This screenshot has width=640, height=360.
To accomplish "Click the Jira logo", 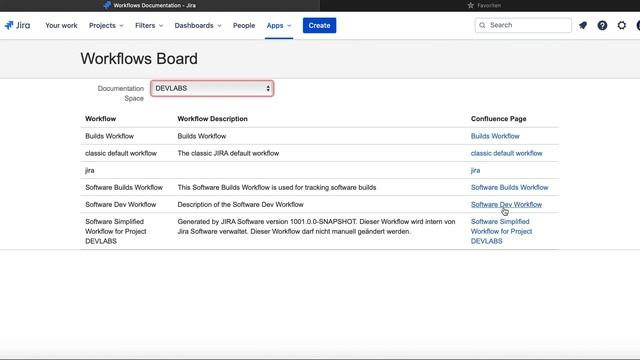I will [x=17, y=25].
